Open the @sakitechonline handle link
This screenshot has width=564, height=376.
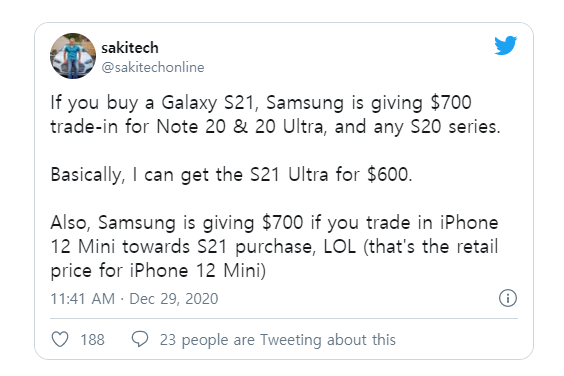(153, 67)
